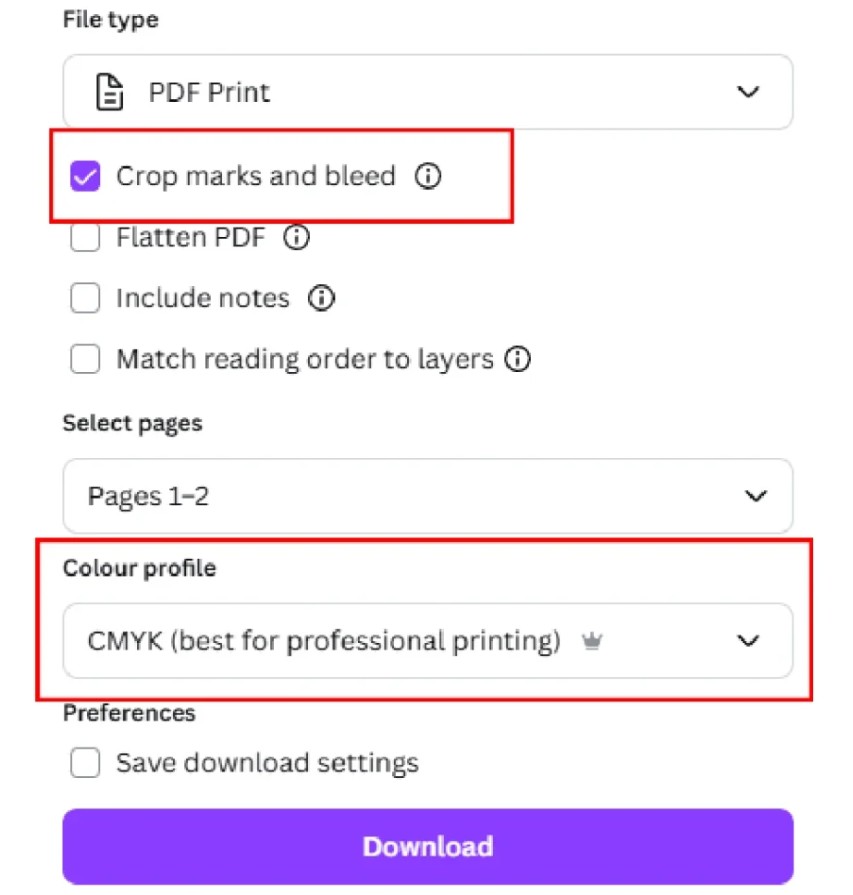
Task: Enable Save download settings checkbox
Action: pos(85,763)
